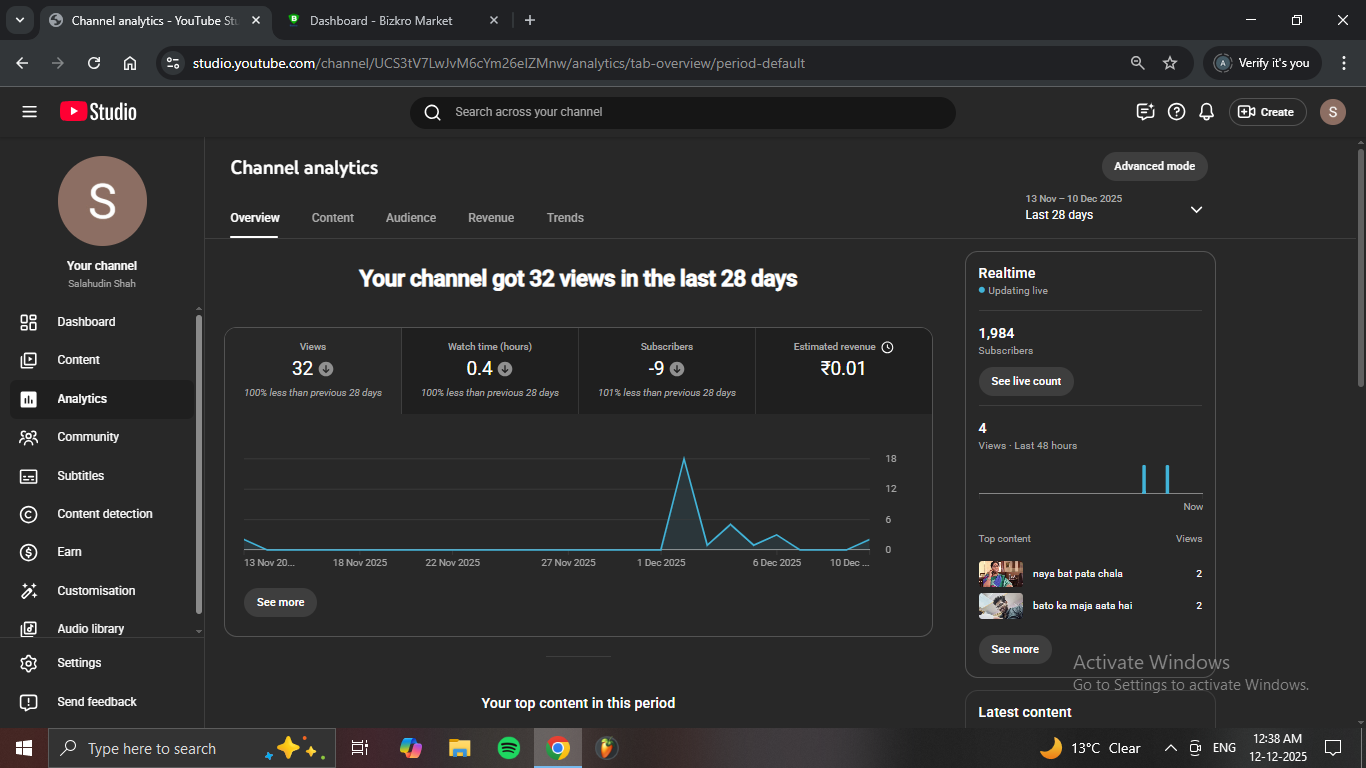Switch to the Audience tab
The image size is (1366, 768).
click(x=411, y=218)
